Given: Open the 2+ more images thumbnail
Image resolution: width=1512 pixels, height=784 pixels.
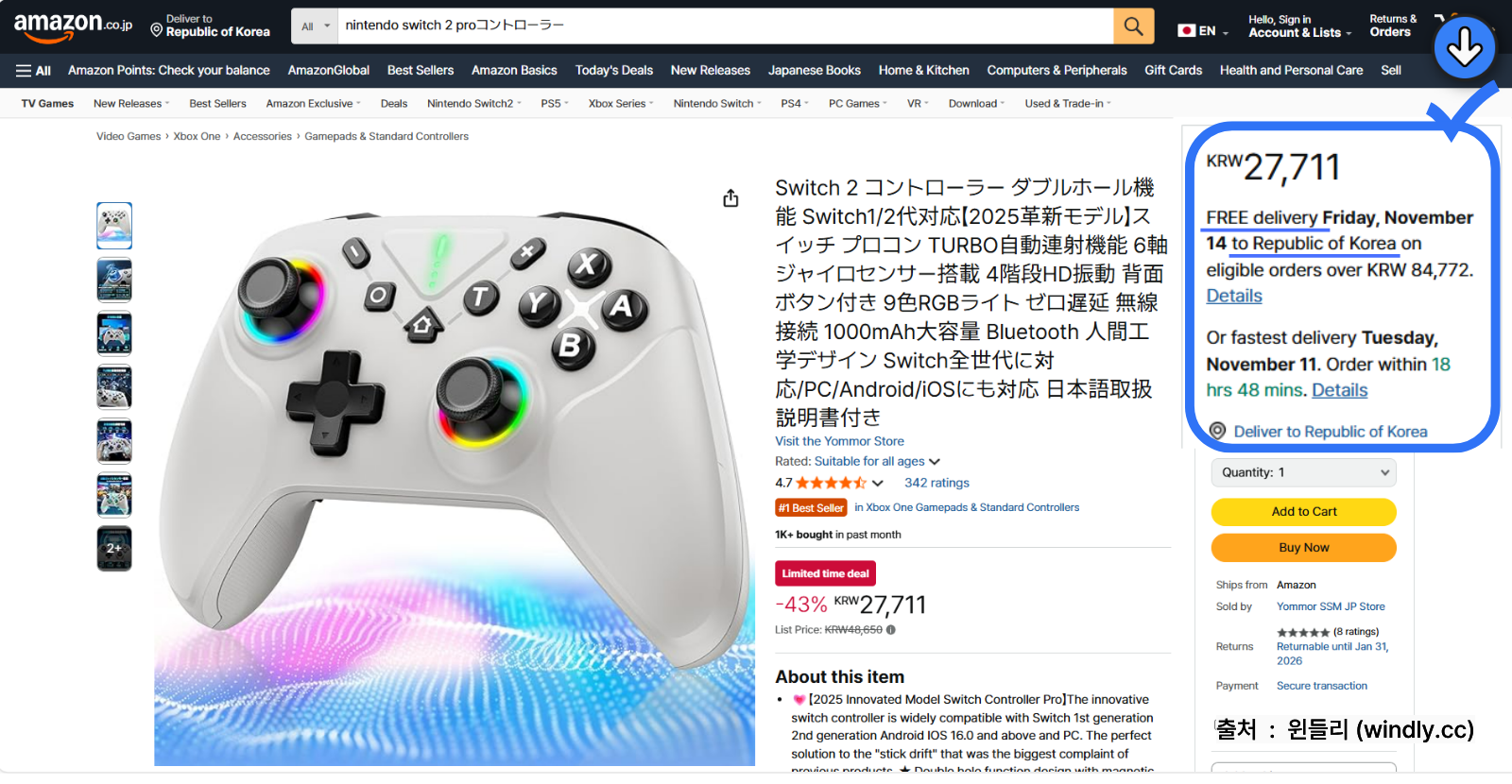Looking at the screenshot, I should (x=114, y=549).
